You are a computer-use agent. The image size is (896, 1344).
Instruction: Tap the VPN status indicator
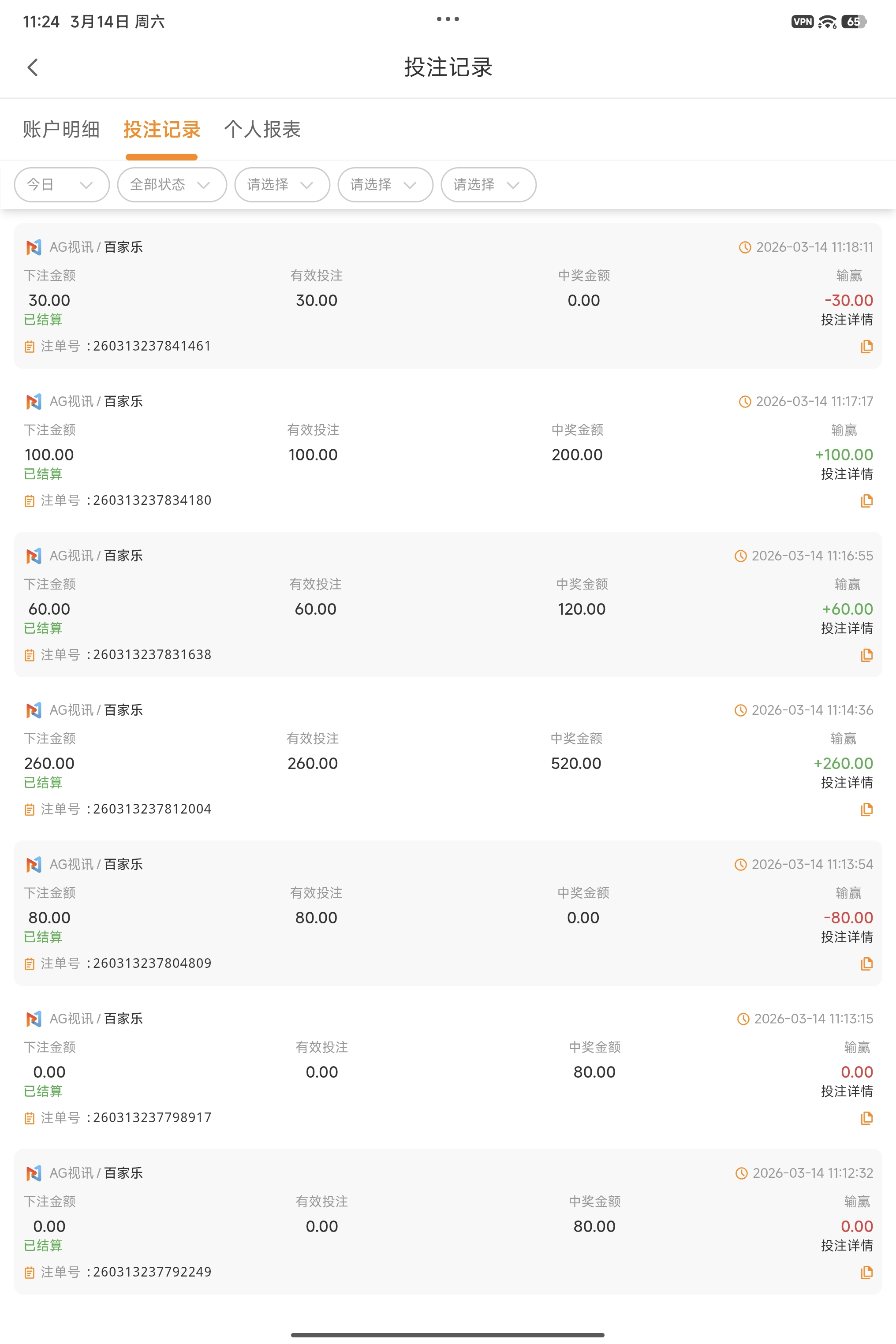click(802, 22)
